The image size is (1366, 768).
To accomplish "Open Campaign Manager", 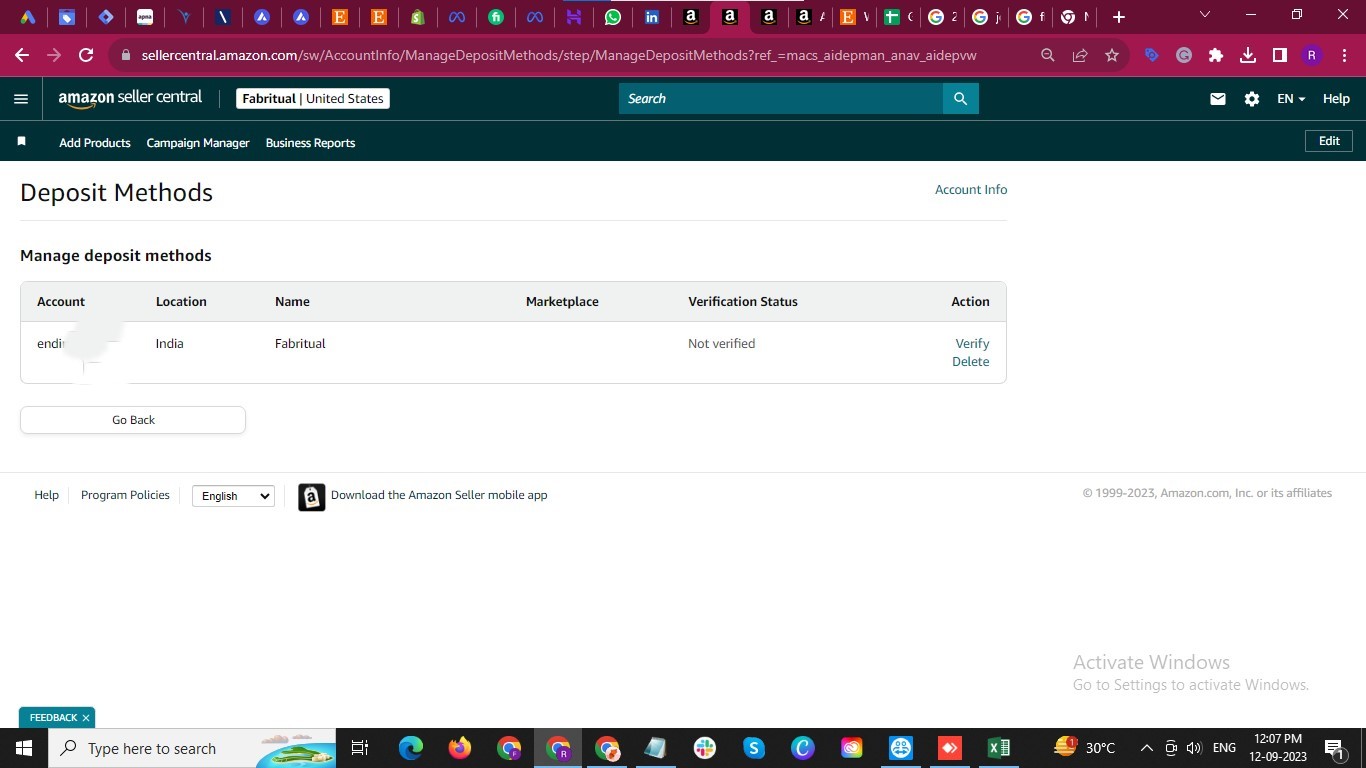I will (198, 143).
